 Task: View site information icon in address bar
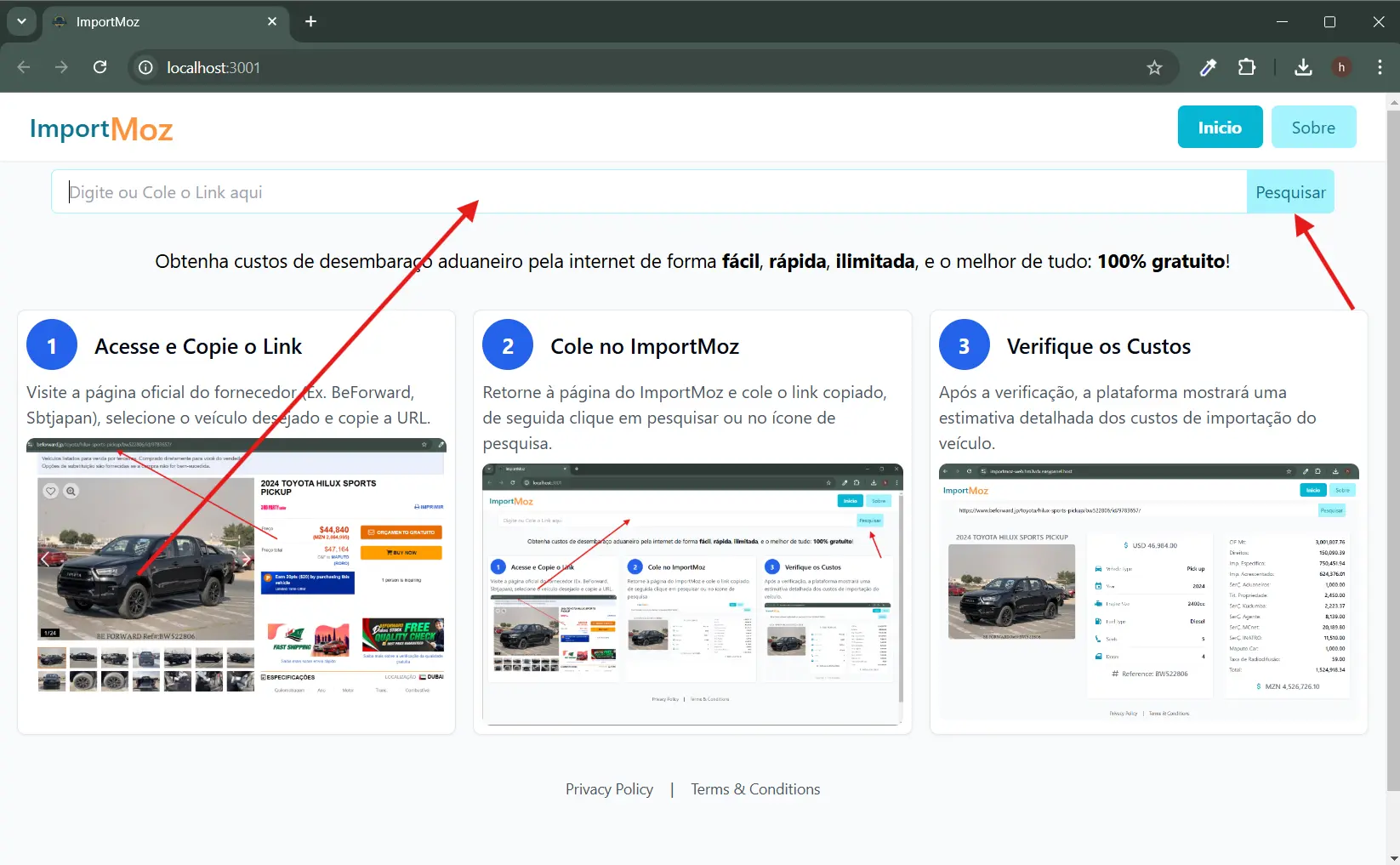[x=146, y=67]
